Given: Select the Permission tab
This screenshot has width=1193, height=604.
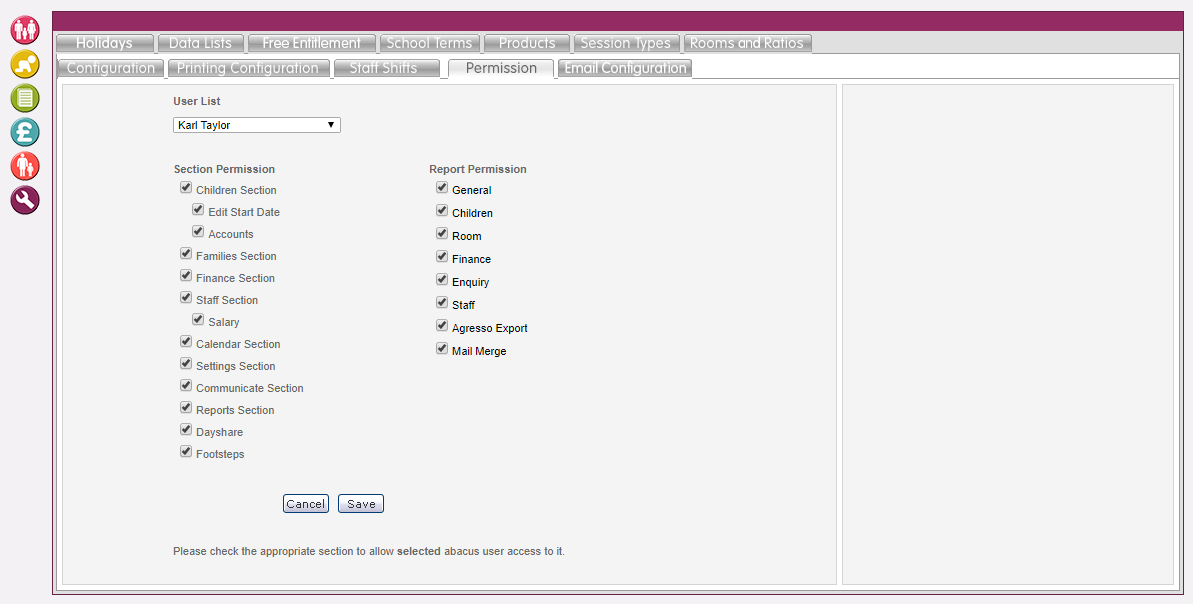Looking at the screenshot, I should 501,68.
